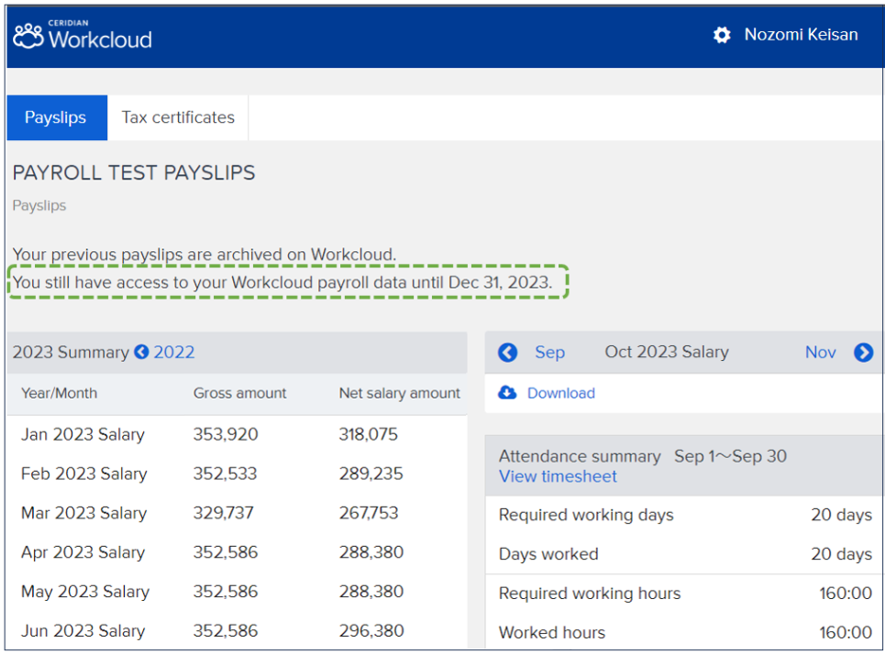Select the Jan 2023 Salary row
The width and height of the screenshot is (886, 653).
coord(83,434)
